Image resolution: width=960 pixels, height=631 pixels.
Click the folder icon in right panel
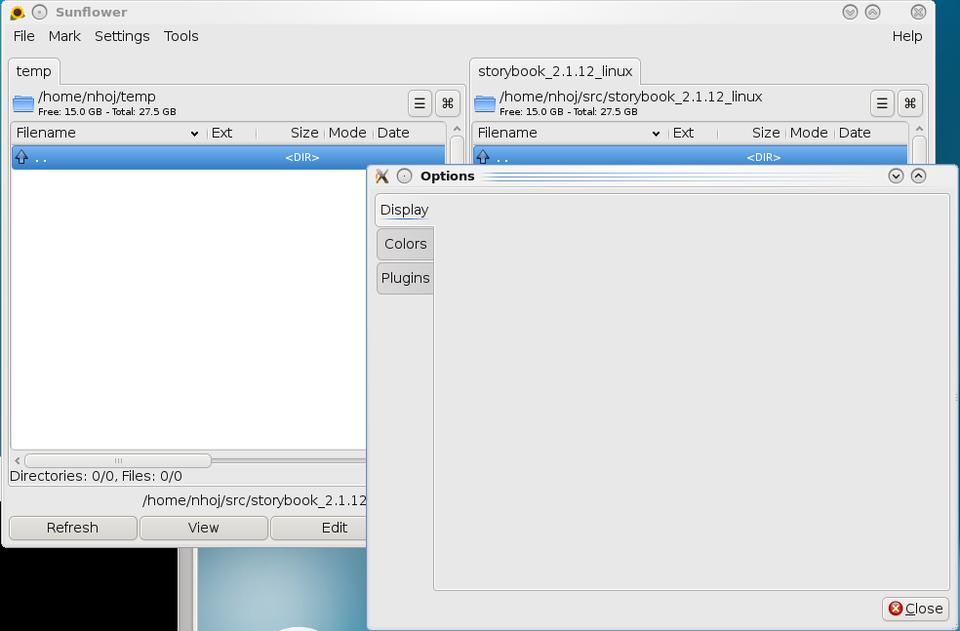485,103
